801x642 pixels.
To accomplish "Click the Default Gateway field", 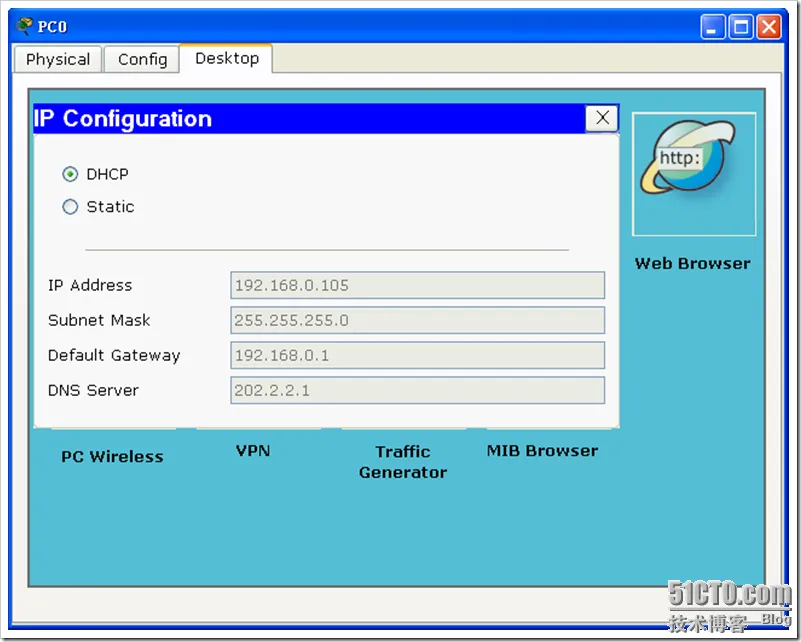I will point(417,355).
